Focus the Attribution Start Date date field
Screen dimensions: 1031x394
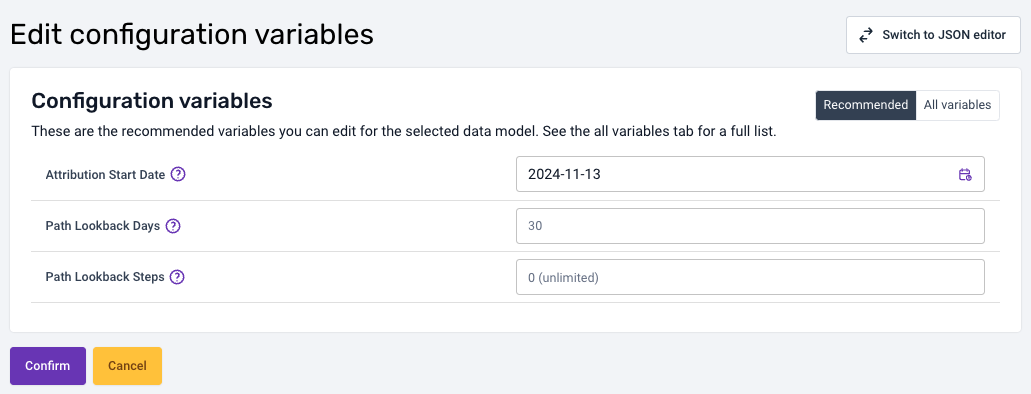coord(750,174)
